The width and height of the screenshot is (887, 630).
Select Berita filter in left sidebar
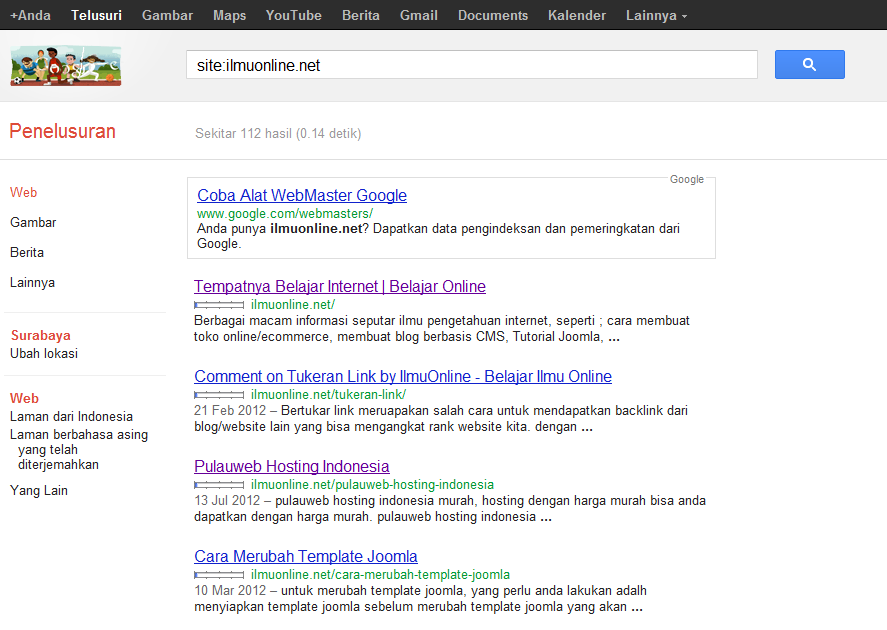click(x=27, y=253)
